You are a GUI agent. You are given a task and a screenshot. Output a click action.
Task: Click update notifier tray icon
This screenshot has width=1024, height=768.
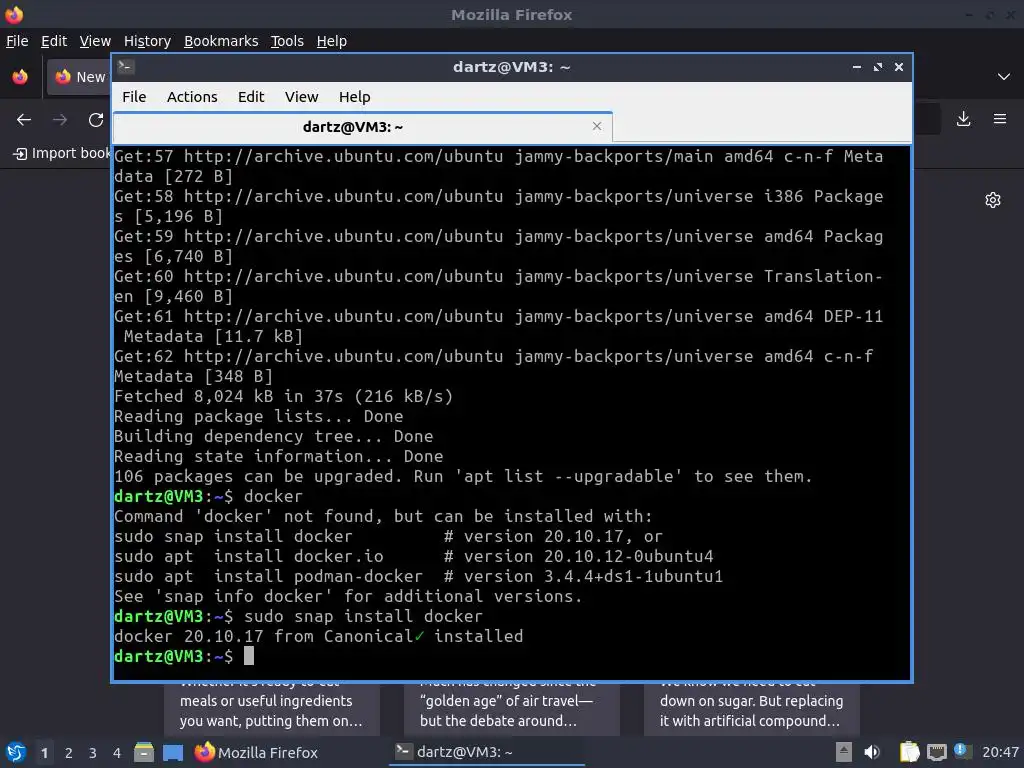click(x=963, y=751)
